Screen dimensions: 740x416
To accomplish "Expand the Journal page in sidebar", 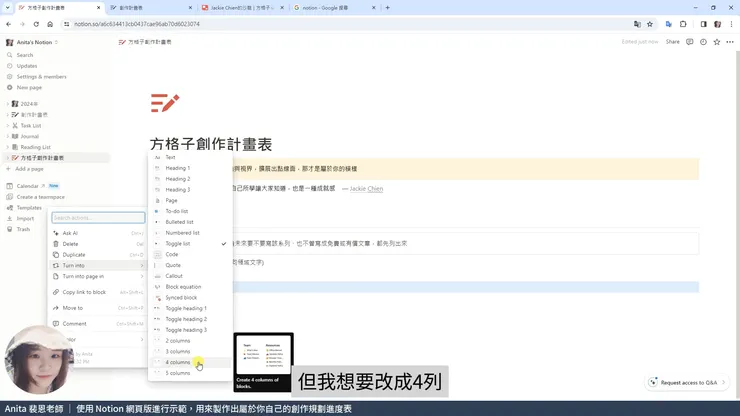I will point(8,136).
